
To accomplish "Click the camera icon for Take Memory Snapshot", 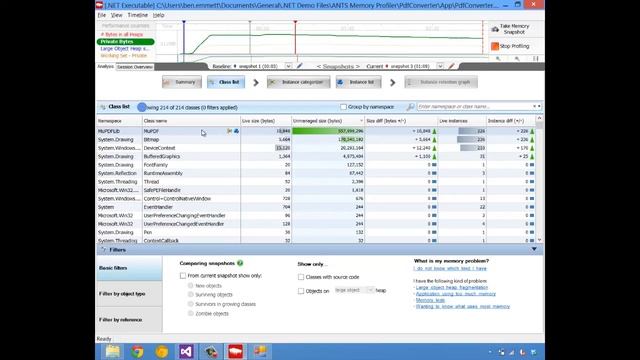I will tap(495, 29).
